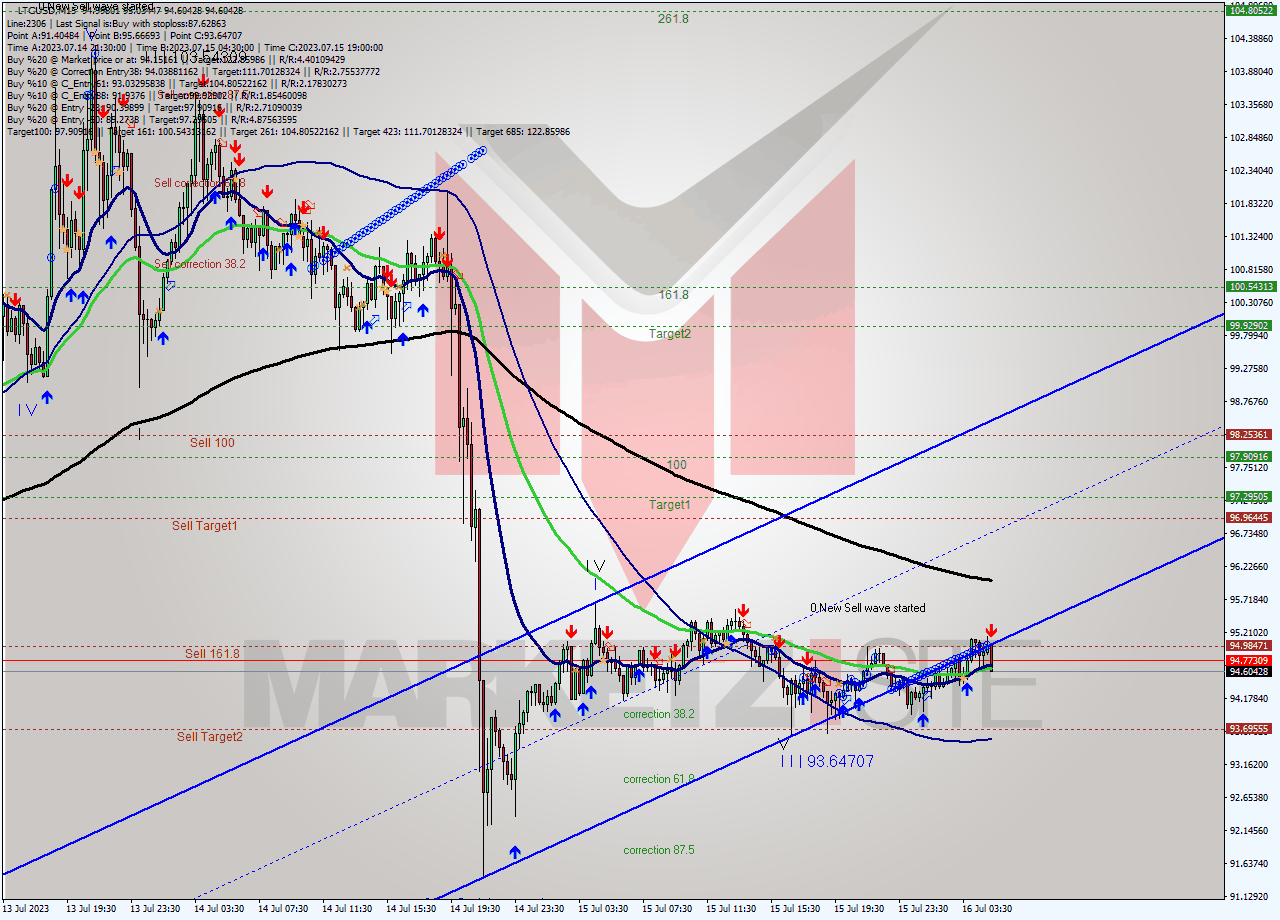Click the green 99.92902 price tag
The image size is (1280, 920).
point(1250,325)
